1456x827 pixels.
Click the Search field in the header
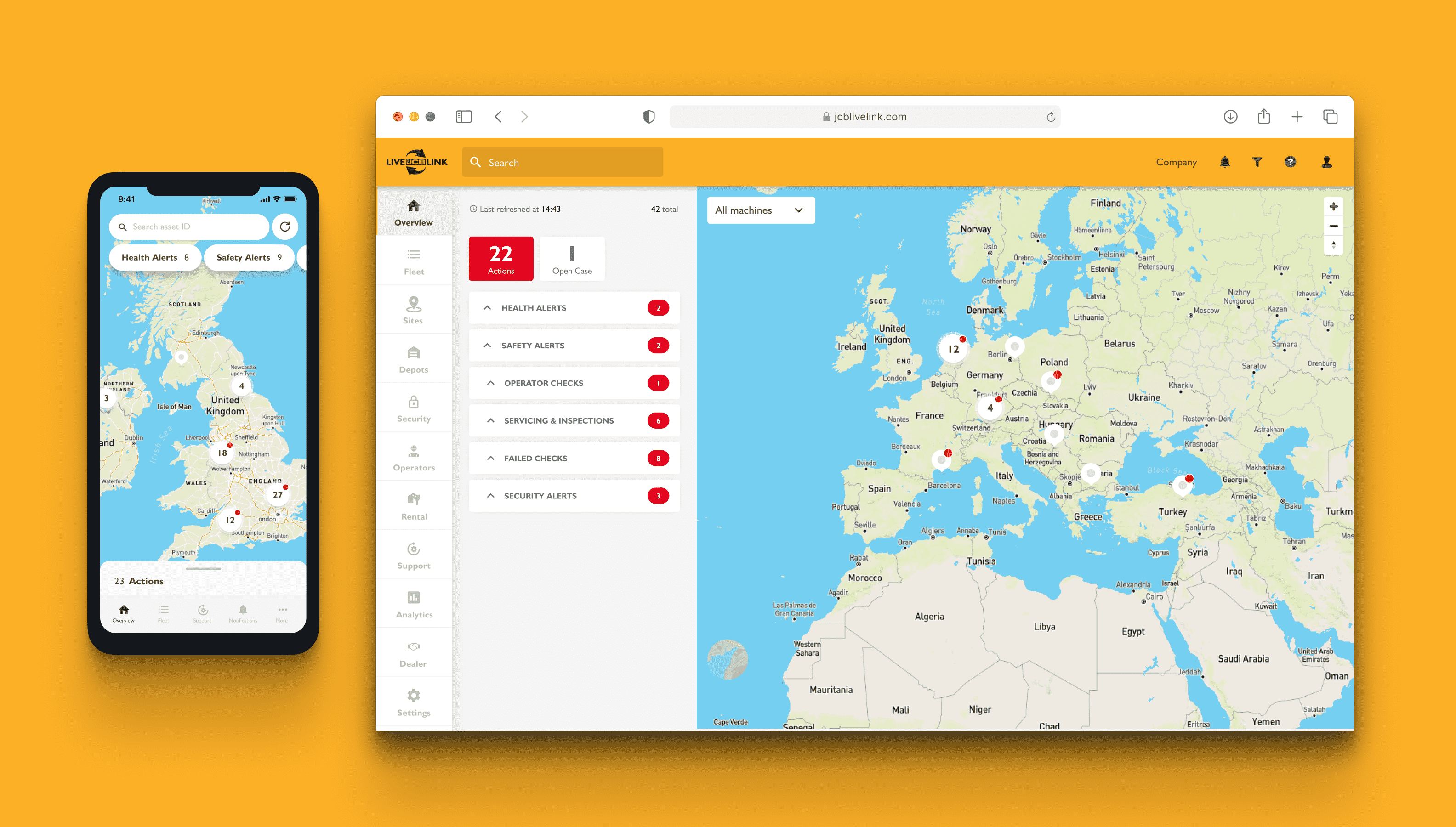[563, 163]
